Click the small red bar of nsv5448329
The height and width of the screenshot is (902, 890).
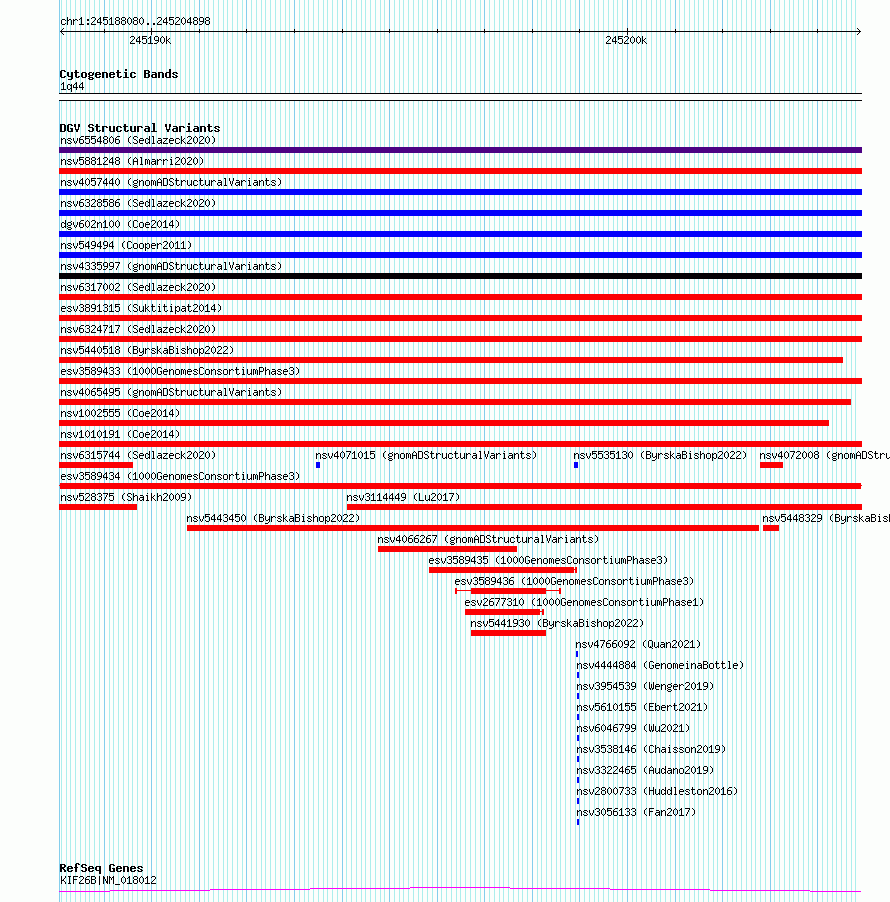click(771, 528)
